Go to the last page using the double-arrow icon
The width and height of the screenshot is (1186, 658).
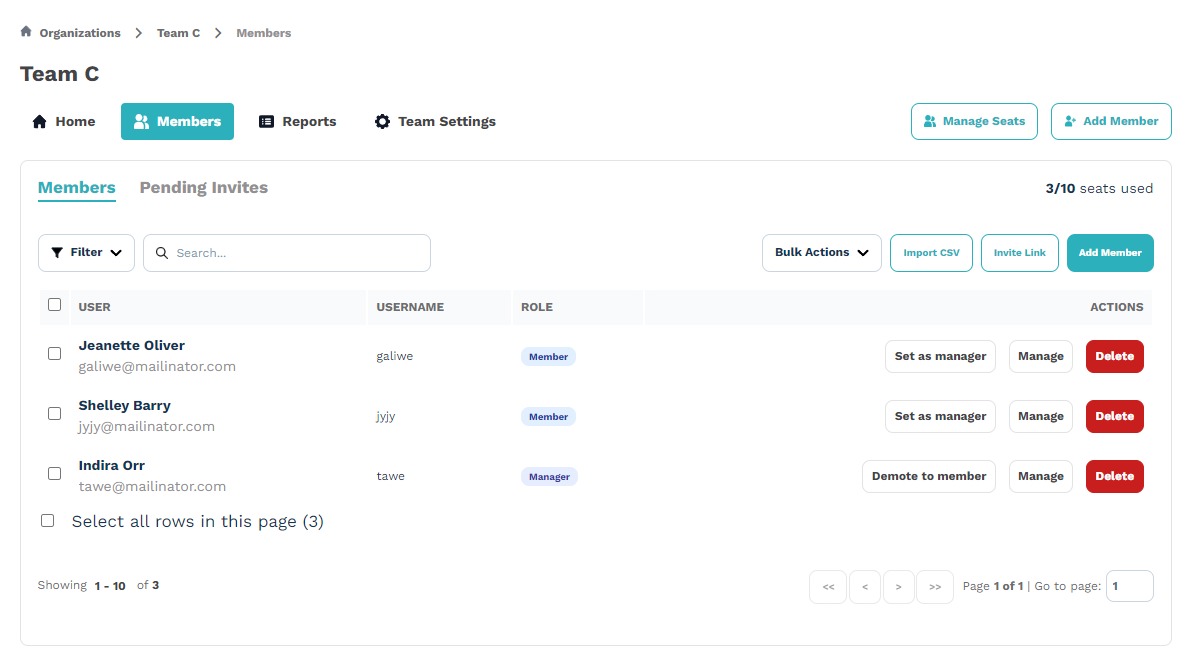[x=934, y=587]
